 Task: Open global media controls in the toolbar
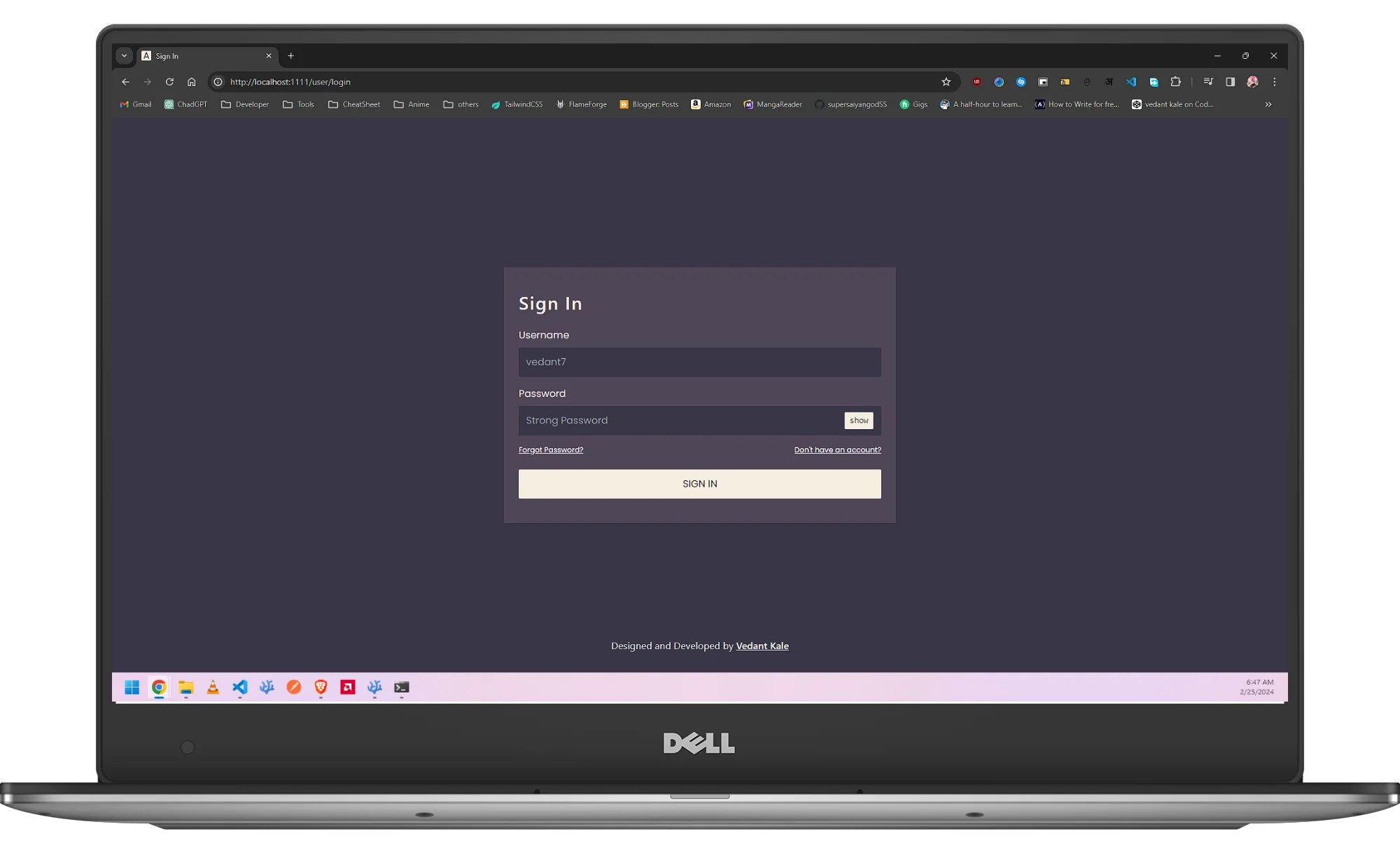point(1208,82)
